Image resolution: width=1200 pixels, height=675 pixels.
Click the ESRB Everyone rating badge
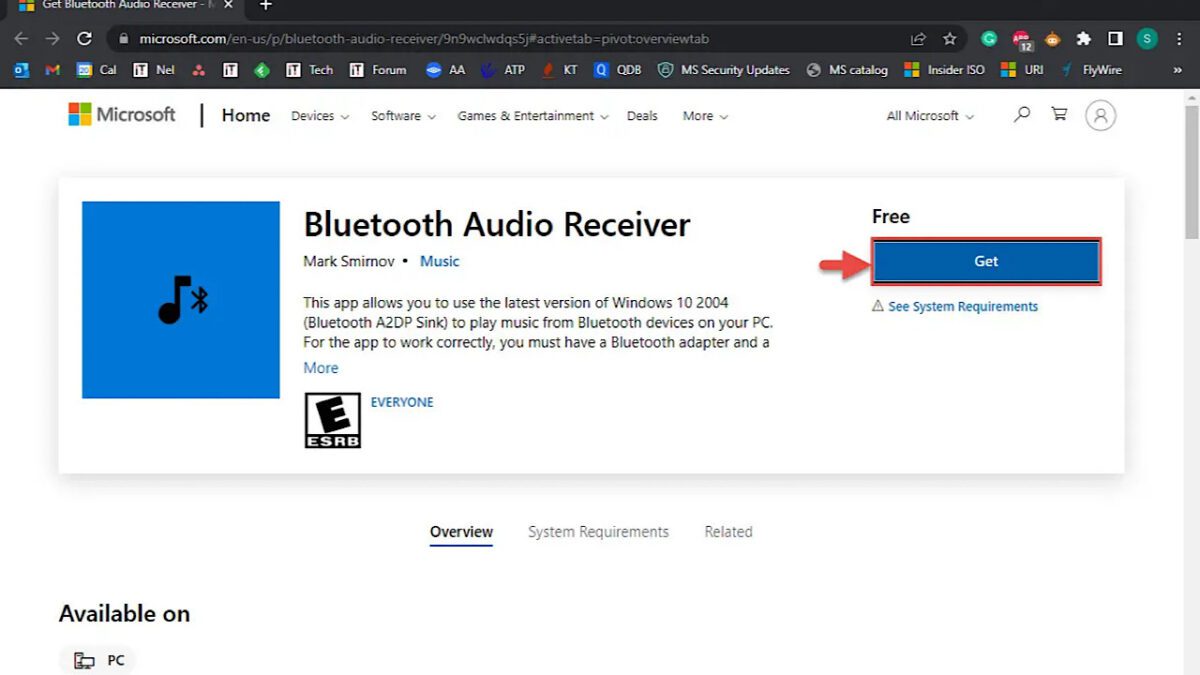click(332, 420)
